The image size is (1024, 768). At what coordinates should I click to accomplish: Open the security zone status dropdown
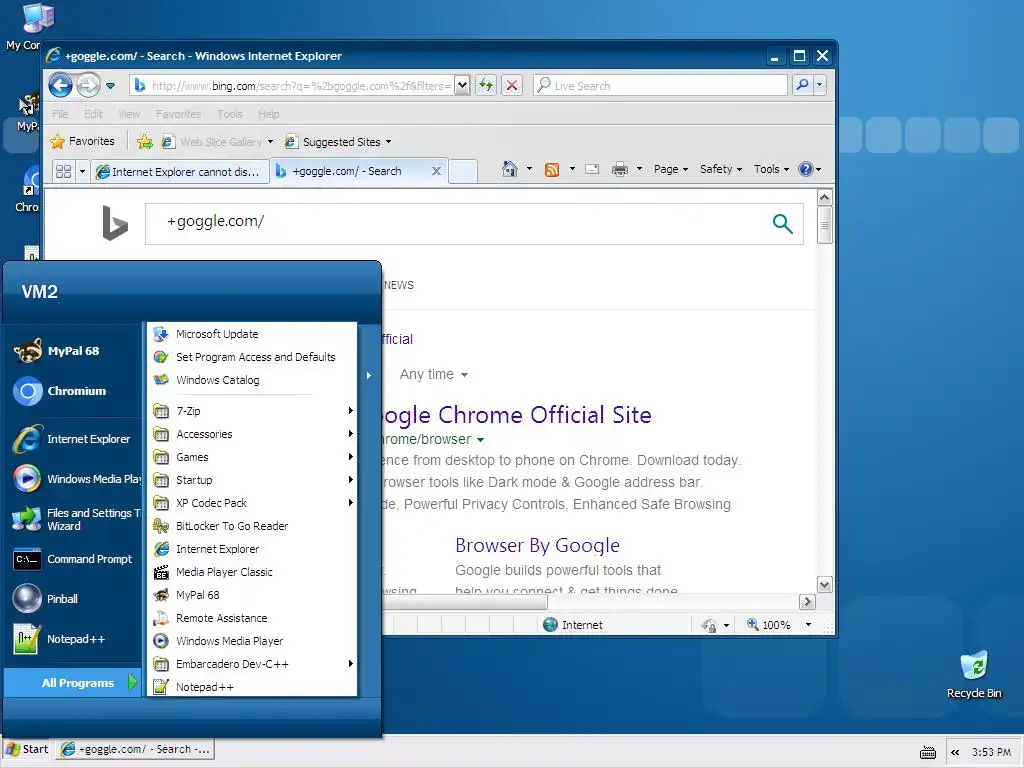(726, 625)
